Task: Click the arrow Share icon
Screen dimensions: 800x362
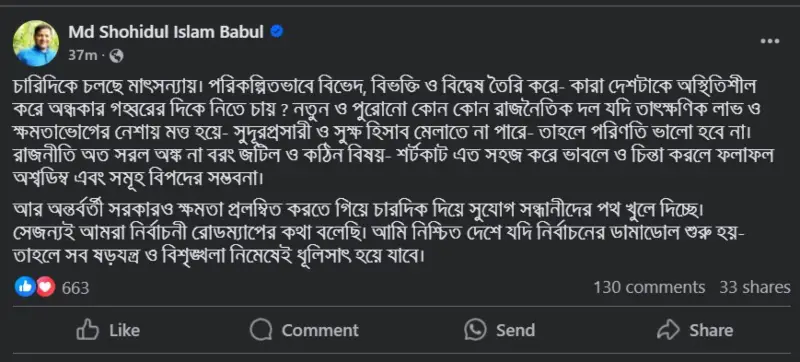Action: pyautogui.click(x=668, y=330)
